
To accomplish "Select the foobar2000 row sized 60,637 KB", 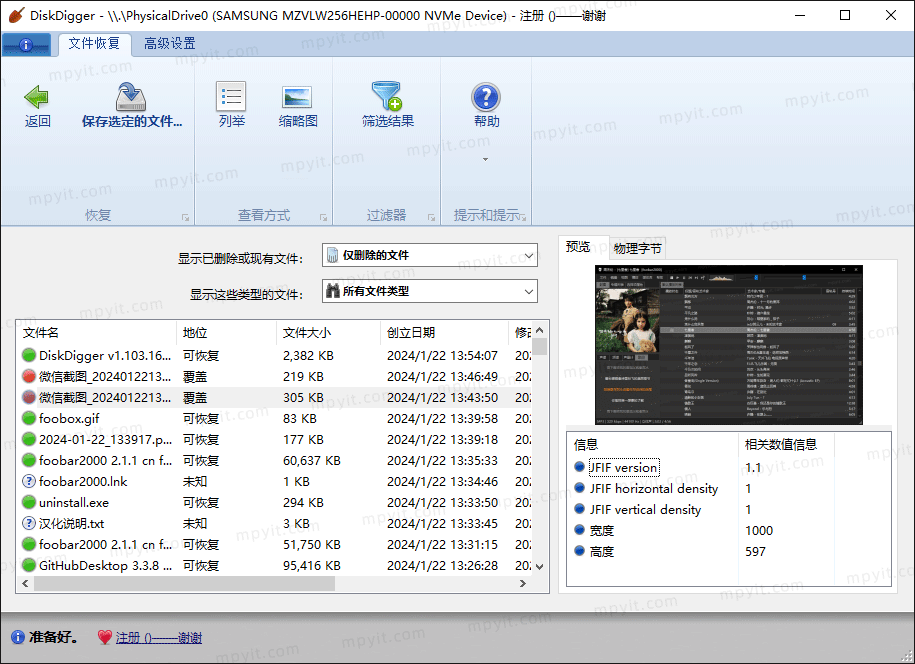I will pos(275,460).
